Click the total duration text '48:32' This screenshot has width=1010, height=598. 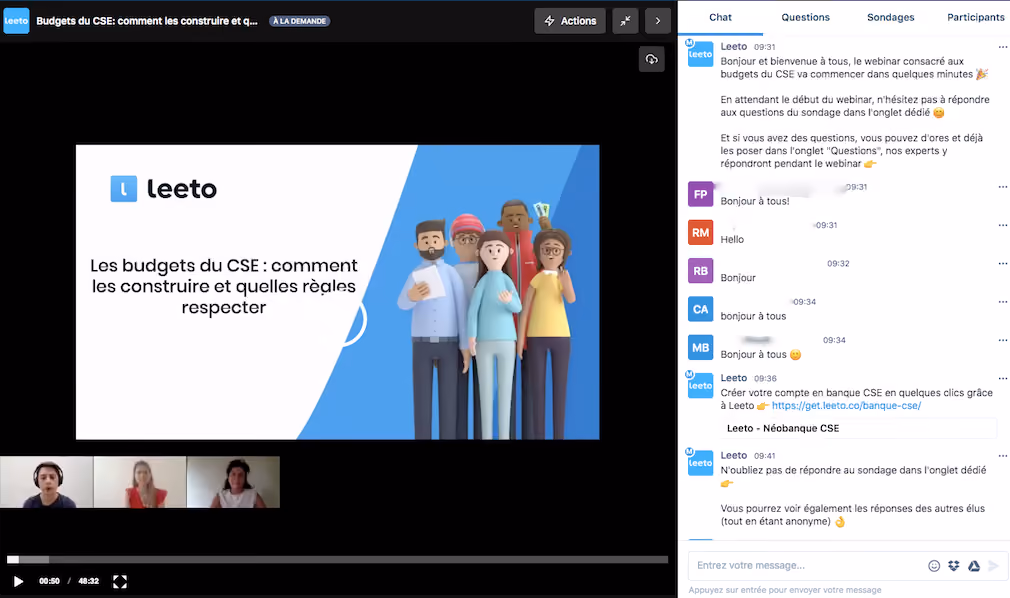coord(89,581)
